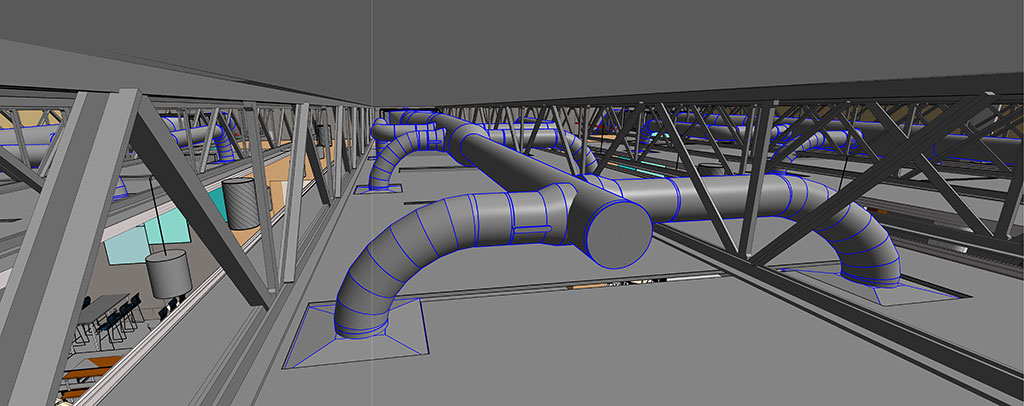
Task: Select the hanging cylindrical pendant lamp
Action: click(168, 273)
